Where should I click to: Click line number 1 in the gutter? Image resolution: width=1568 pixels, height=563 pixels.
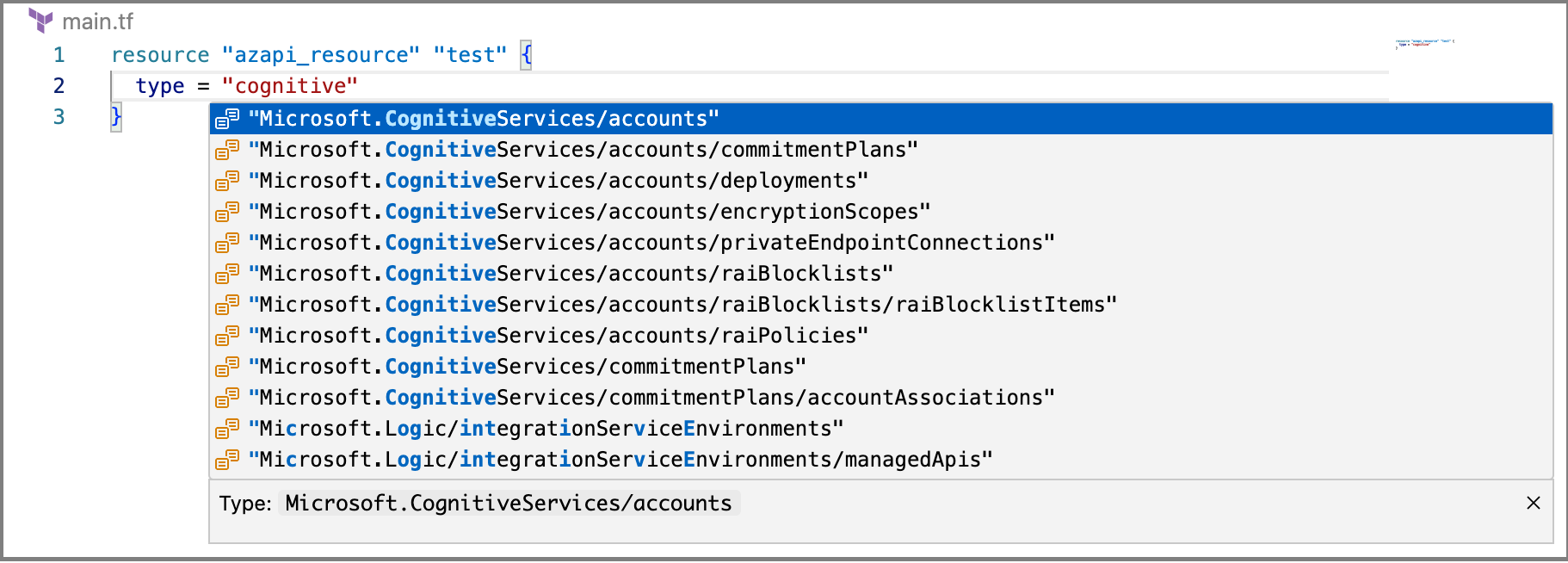(x=59, y=55)
